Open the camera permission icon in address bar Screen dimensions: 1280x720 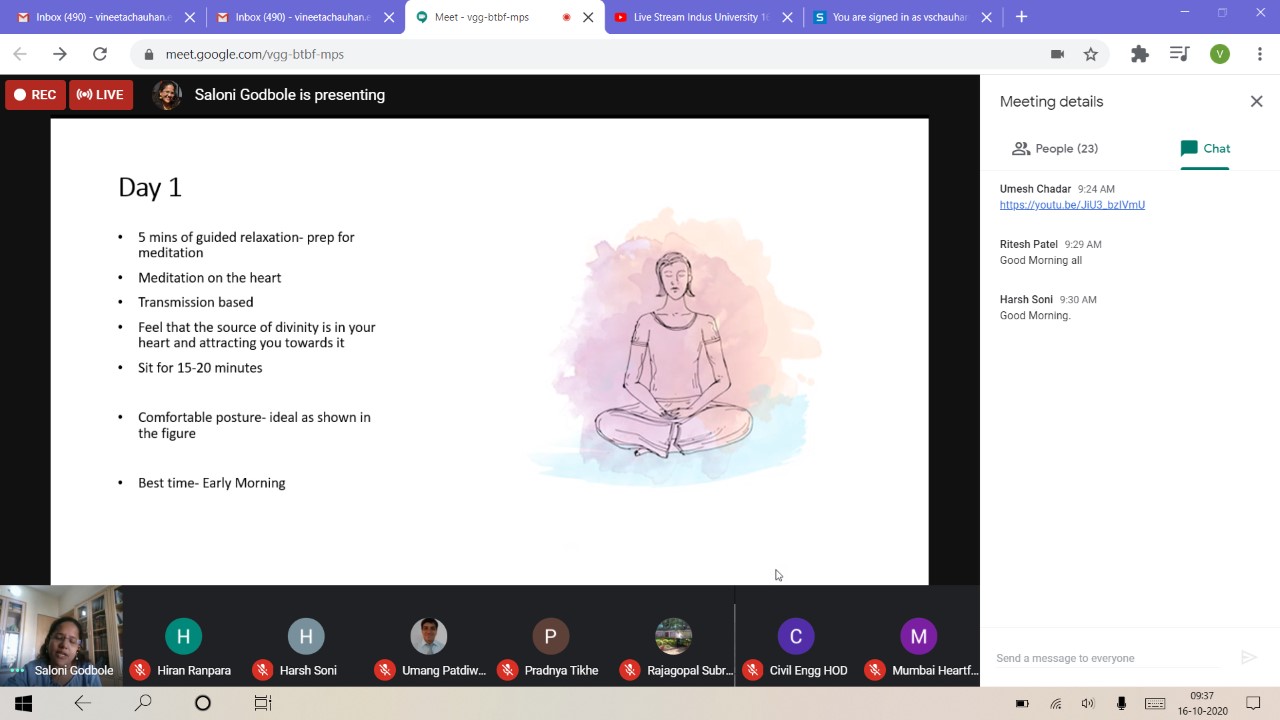1057,54
